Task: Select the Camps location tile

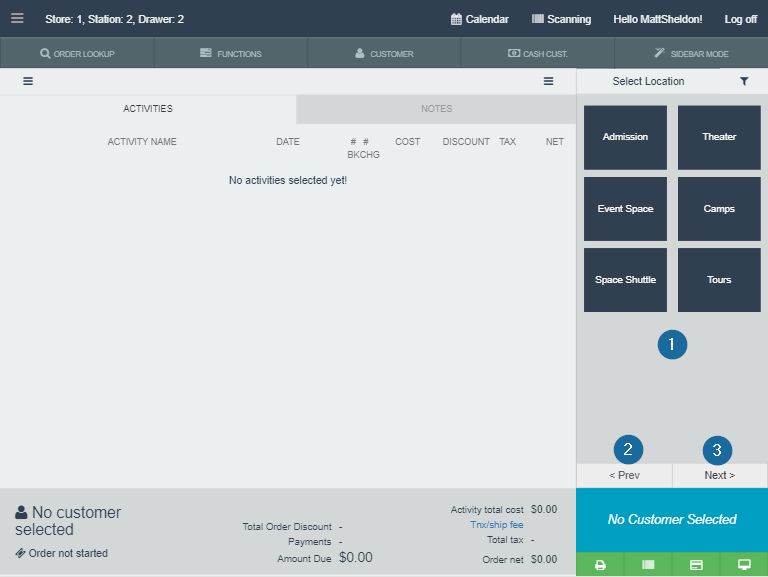Action: [x=719, y=209]
